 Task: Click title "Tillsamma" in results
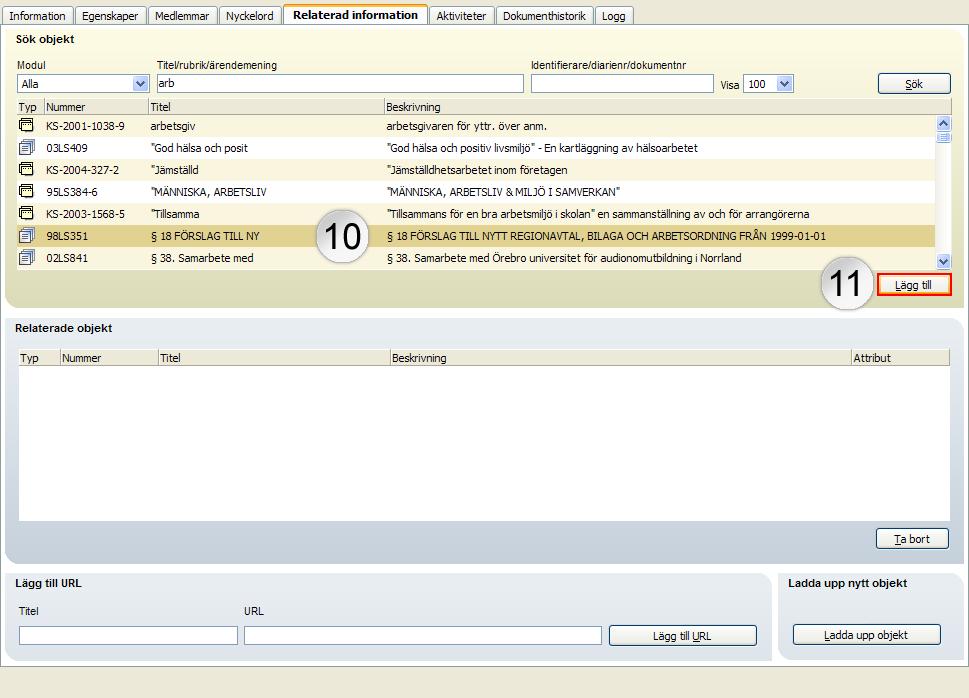(x=175, y=214)
